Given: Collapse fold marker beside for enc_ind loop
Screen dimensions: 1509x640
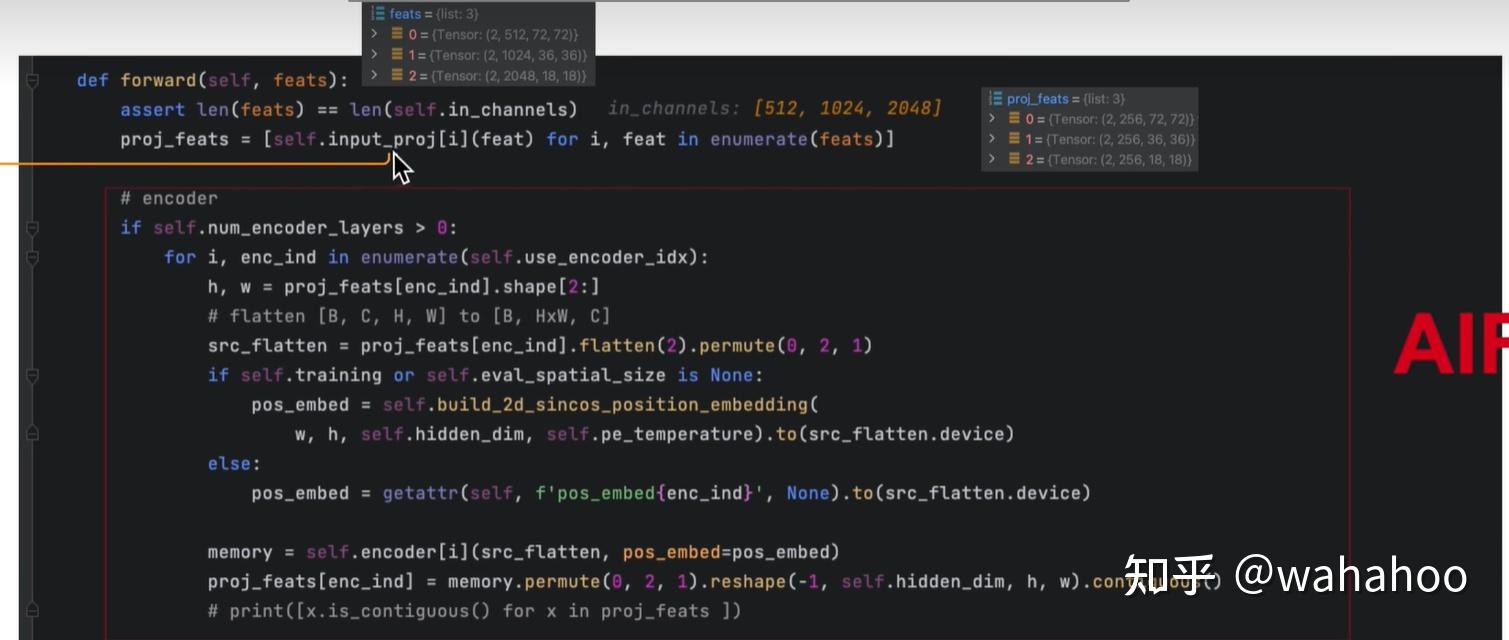Looking at the screenshot, I should point(32,258).
